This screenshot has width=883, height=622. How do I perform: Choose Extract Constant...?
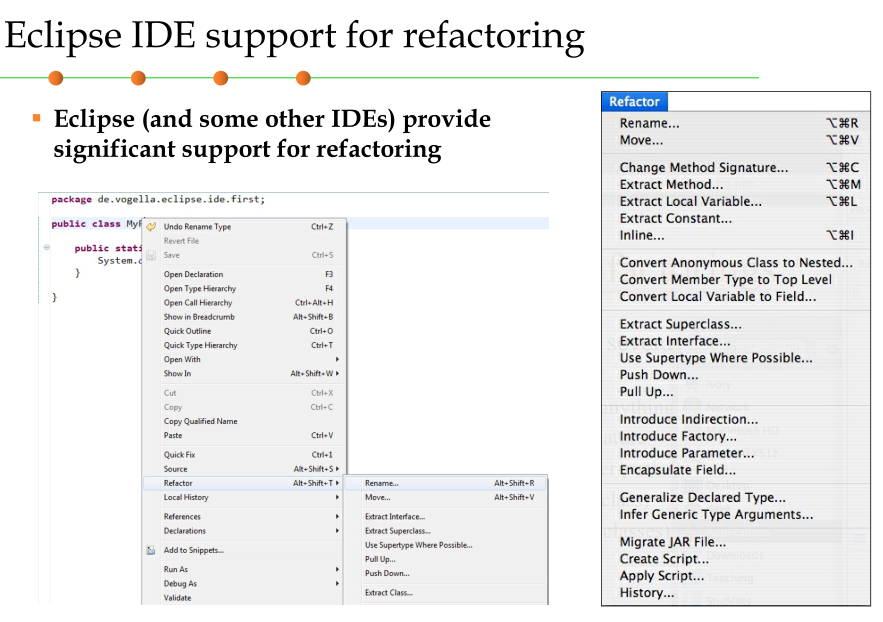736,218
